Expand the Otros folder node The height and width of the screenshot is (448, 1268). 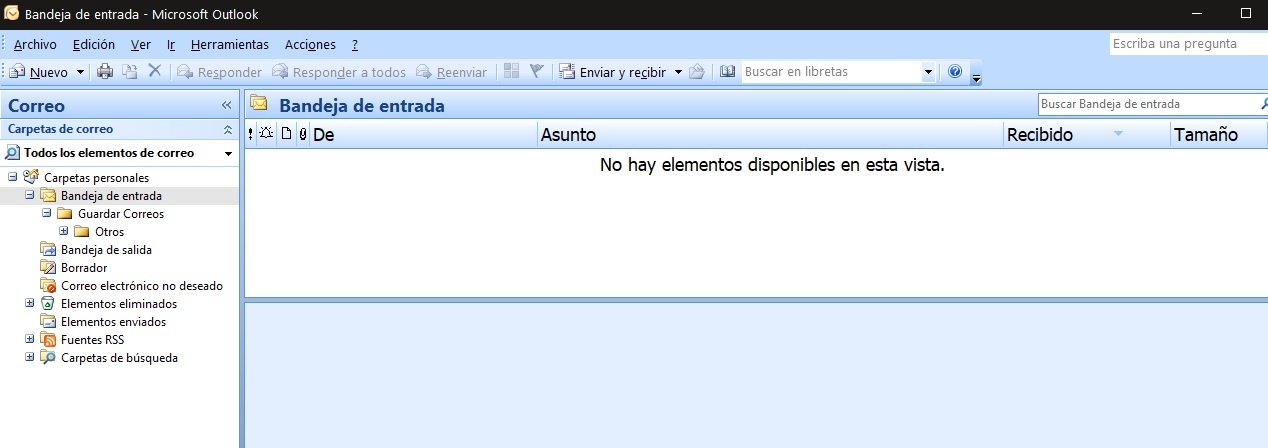[63, 231]
